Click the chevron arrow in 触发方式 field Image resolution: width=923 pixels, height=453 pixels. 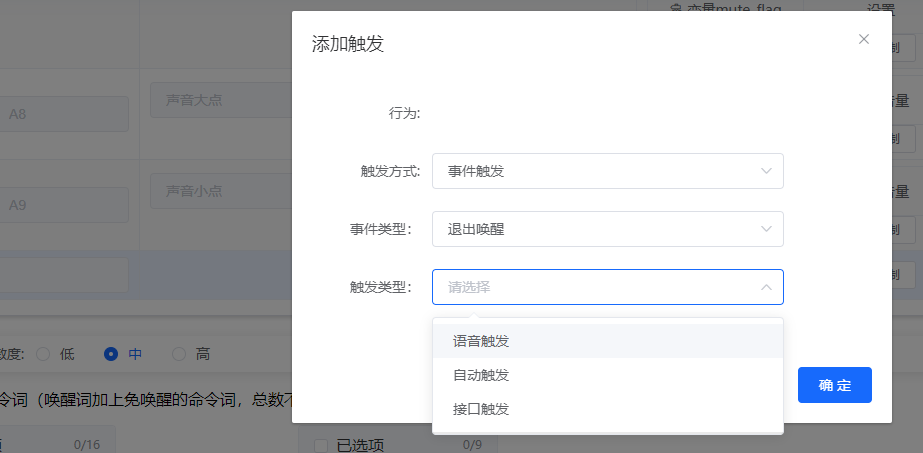point(766,171)
